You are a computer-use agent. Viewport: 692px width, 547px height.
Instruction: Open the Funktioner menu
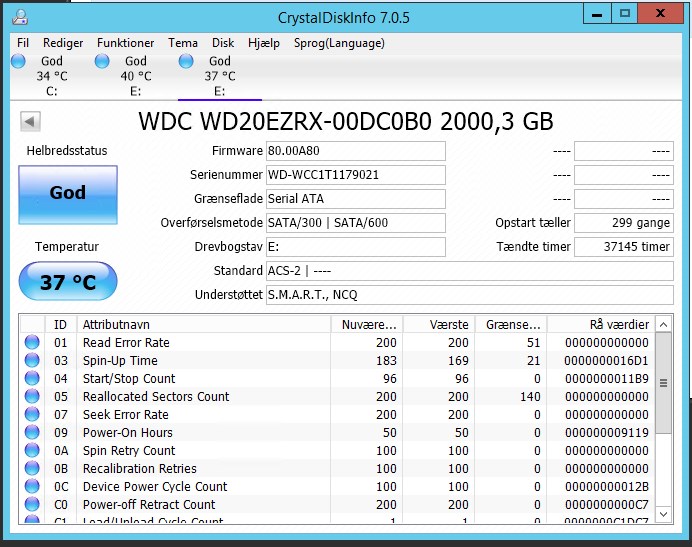click(125, 43)
